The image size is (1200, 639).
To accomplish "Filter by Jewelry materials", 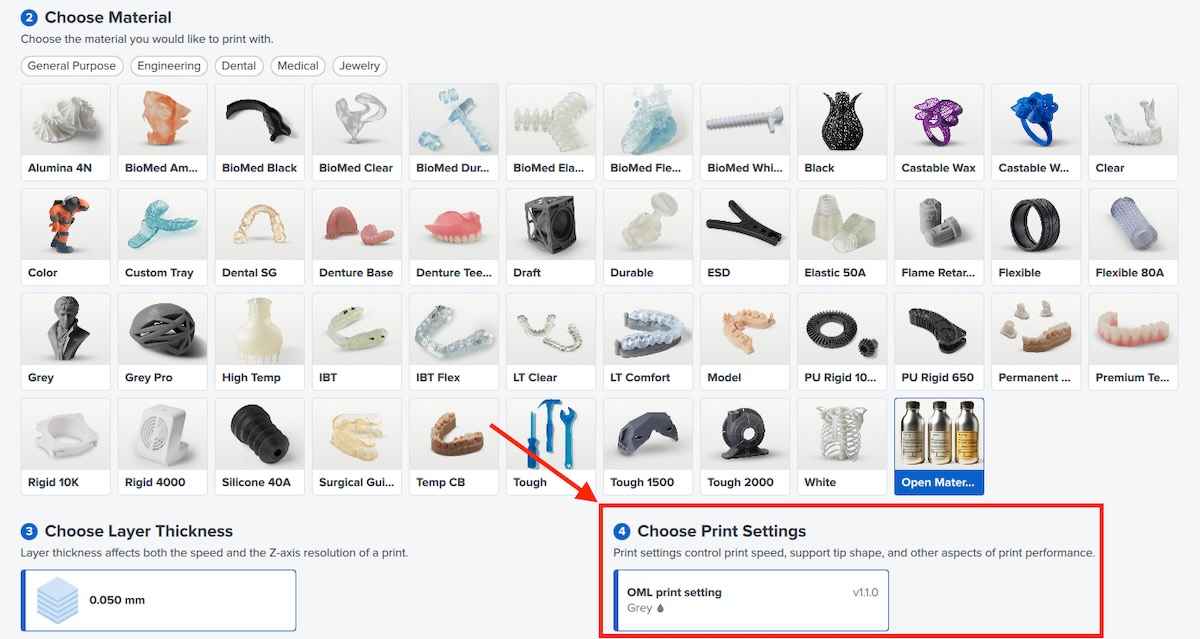I will pyautogui.click(x=359, y=65).
